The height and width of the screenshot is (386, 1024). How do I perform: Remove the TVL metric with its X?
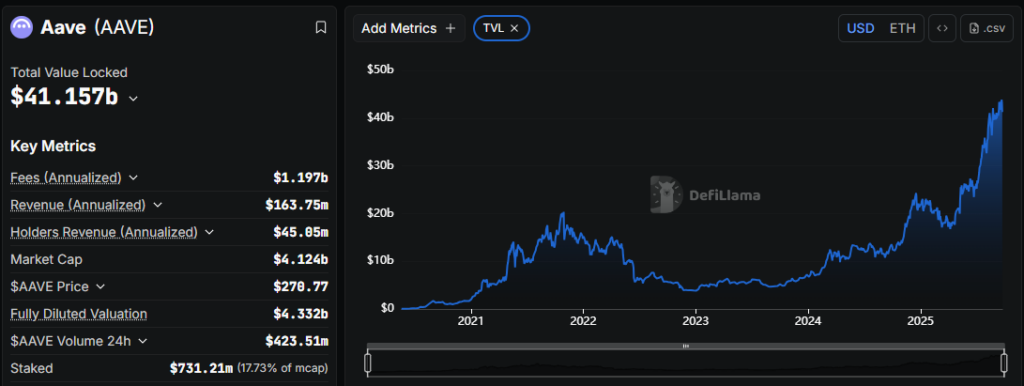514,28
